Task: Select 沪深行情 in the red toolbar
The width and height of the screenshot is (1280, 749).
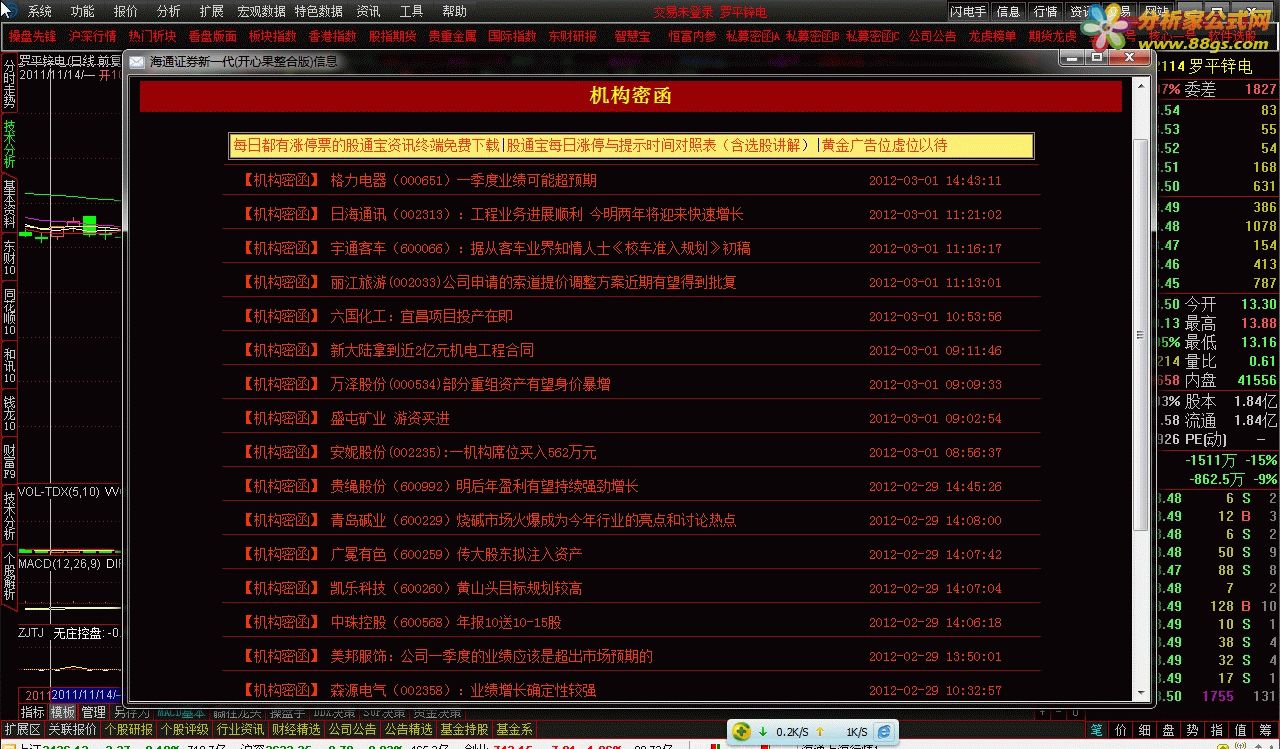Action: pos(93,36)
